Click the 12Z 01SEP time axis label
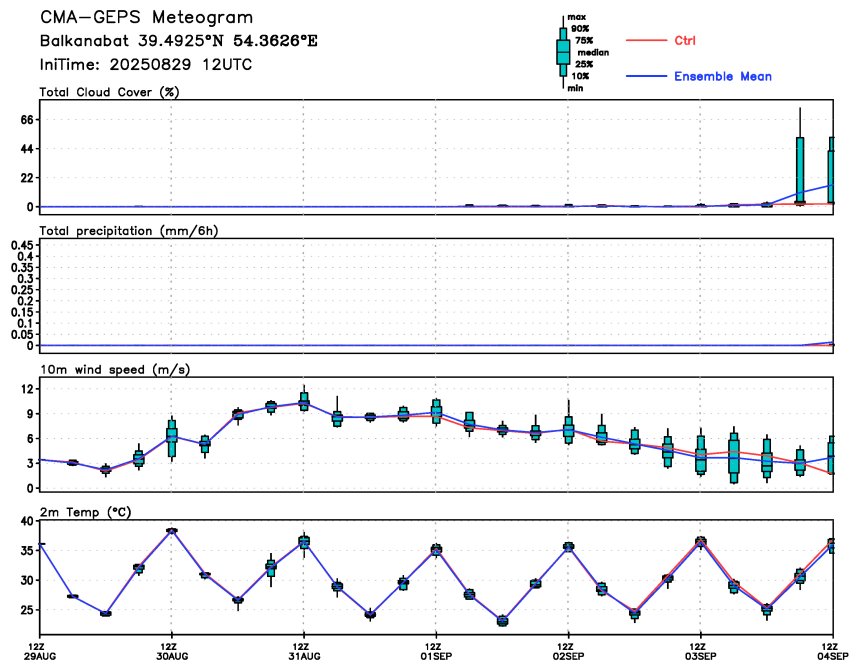This screenshot has width=860, height=672. [436, 651]
